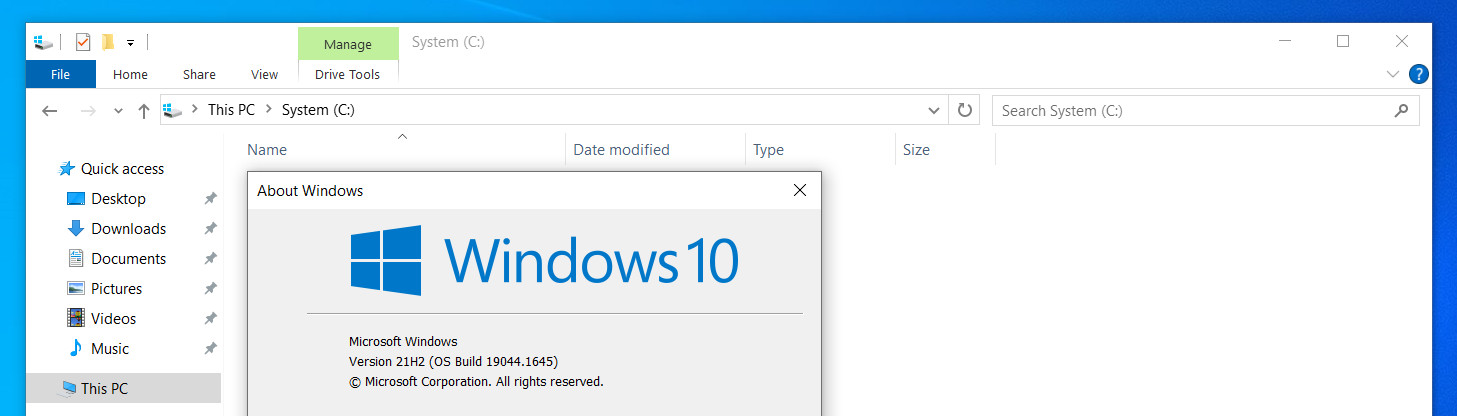Image resolution: width=1457 pixels, height=416 pixels.
Task: Open the Drive Tools tab
Action: click(348, 74)
